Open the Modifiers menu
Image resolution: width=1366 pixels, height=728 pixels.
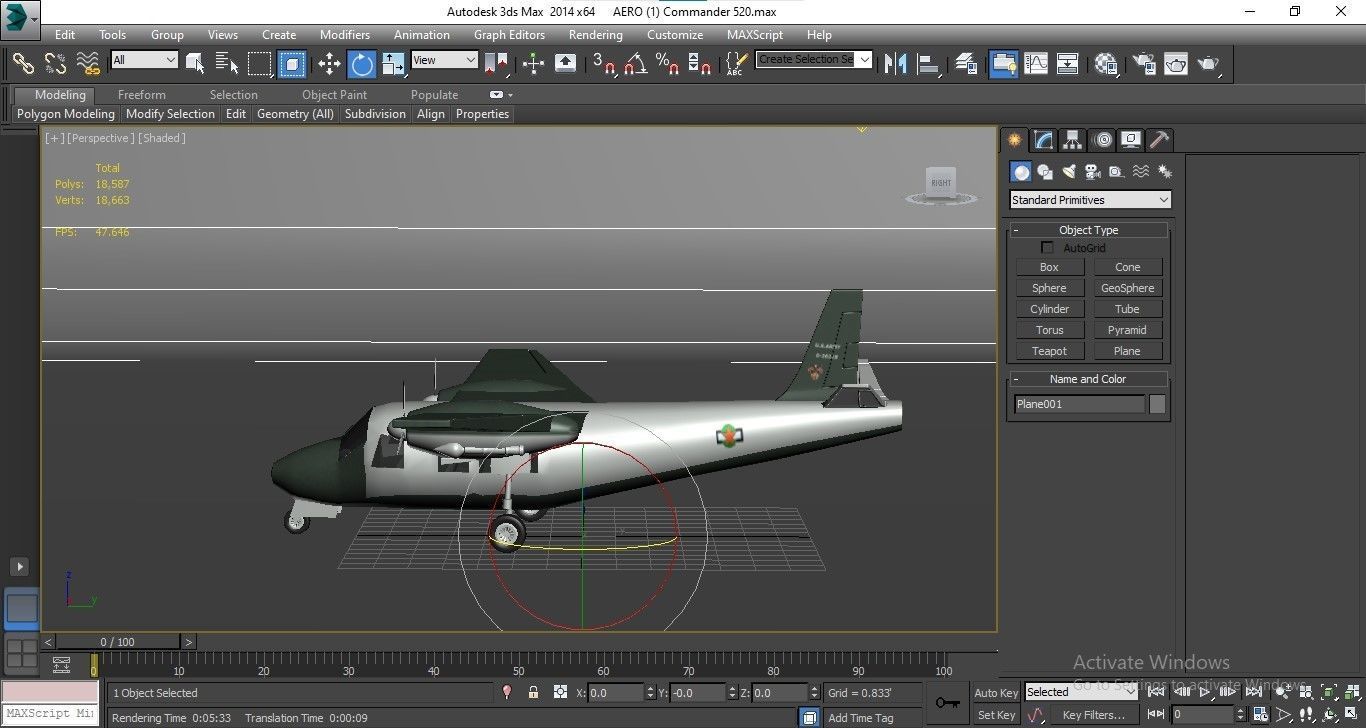(345, 34)
